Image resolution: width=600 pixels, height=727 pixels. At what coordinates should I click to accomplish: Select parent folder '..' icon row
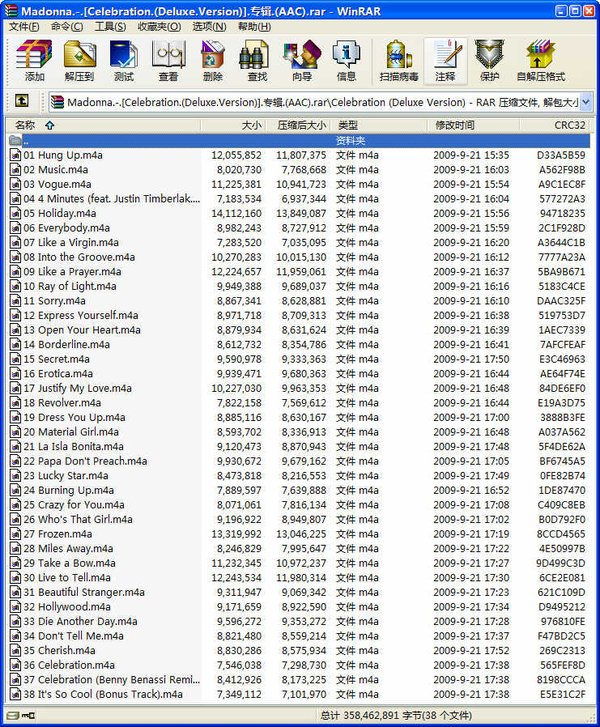[x=299, y=140]
